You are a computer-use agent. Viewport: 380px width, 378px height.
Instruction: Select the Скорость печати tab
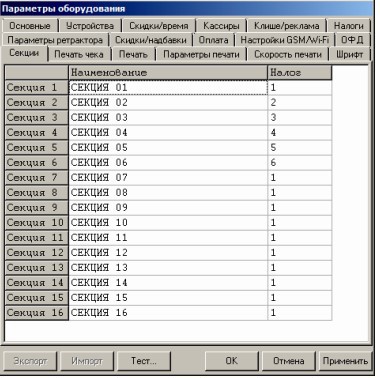288,54
